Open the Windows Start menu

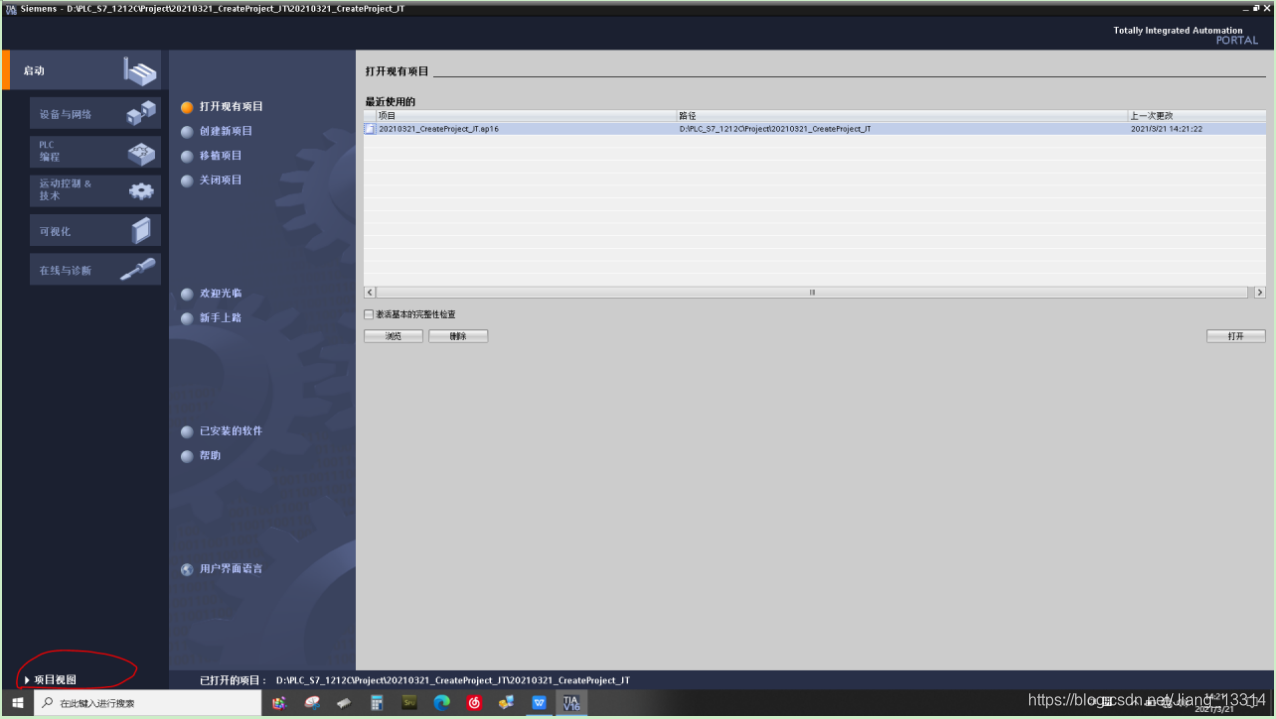click(x=17, y=703)
